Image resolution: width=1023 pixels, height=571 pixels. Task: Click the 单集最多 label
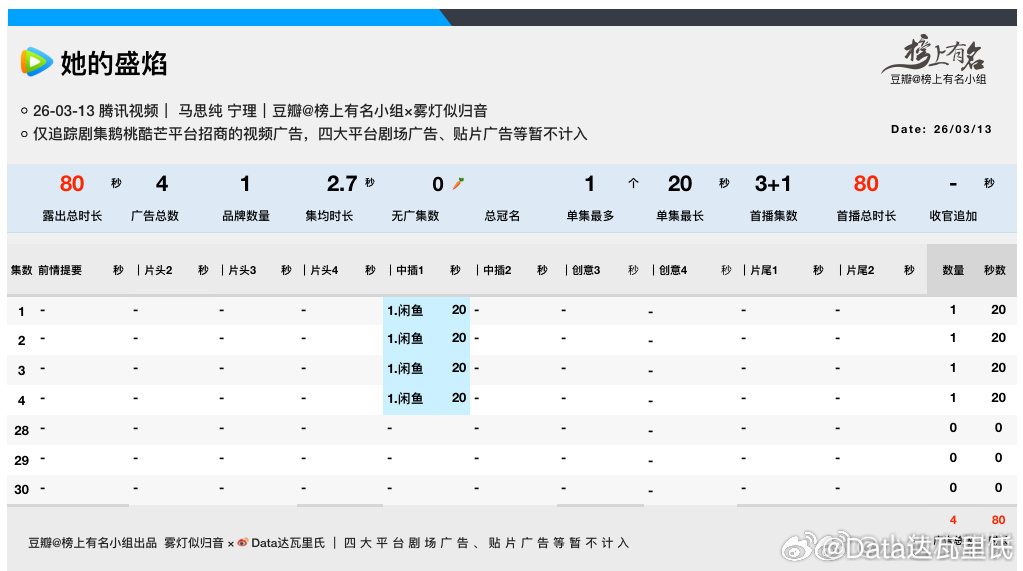590,215
